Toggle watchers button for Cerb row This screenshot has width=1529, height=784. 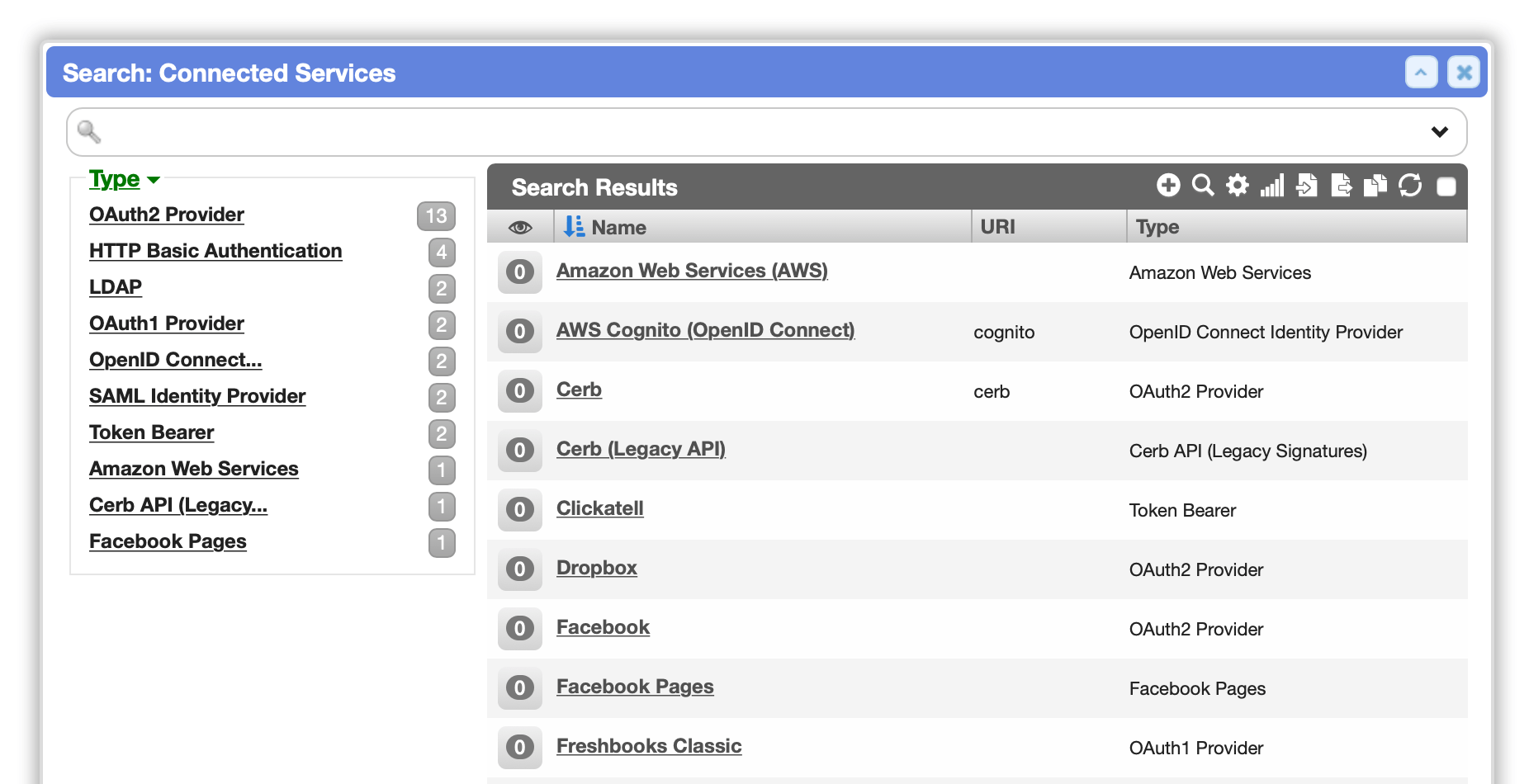(520, 390)
